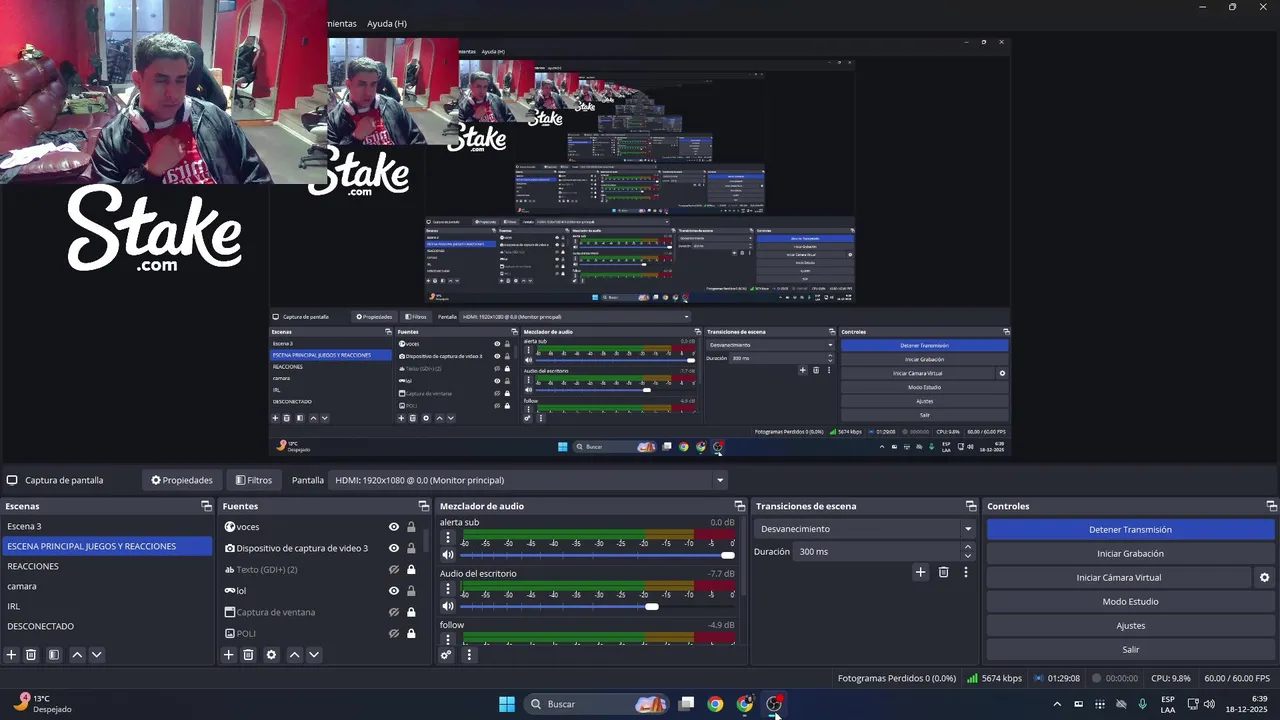Open transition properties three-dot menu
Viewport: 1280px width, 720px height.
pyautogui.click(x=966, y=572)
